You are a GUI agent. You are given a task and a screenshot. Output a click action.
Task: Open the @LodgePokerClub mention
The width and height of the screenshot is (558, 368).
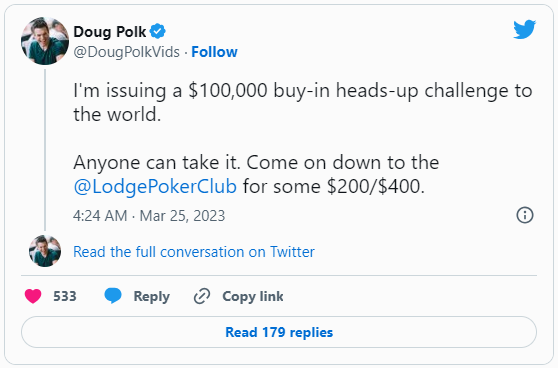click(x=155, y=186)
